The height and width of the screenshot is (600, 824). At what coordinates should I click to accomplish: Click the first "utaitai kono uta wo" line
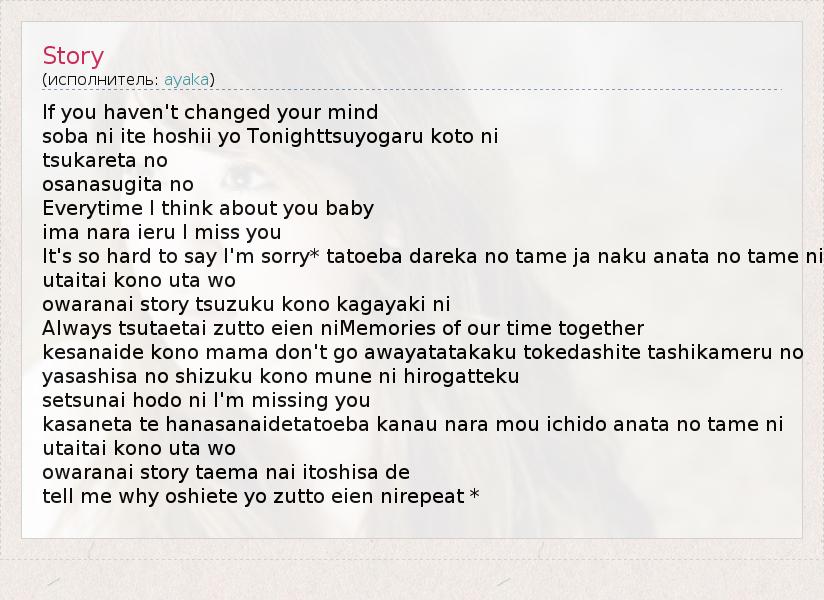(139, 280)
